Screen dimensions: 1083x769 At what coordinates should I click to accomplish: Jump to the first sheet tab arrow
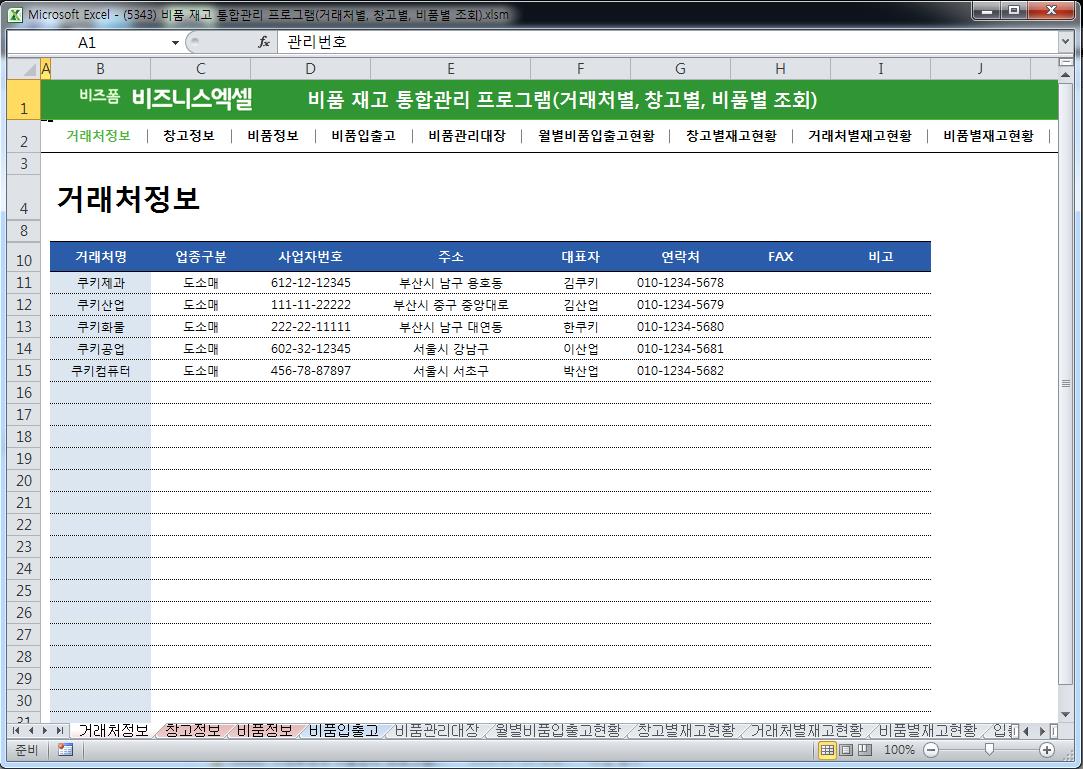click(15, 731)
